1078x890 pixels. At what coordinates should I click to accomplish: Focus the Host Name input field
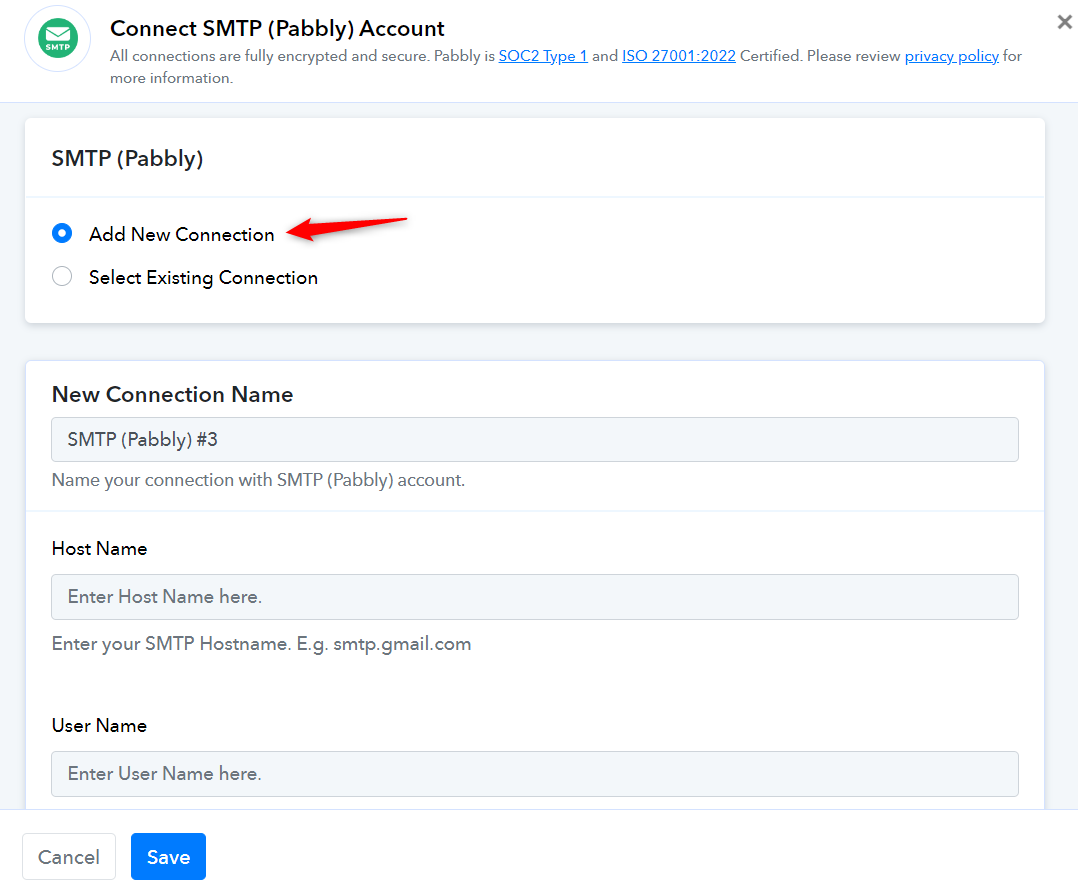pos(535,597)
